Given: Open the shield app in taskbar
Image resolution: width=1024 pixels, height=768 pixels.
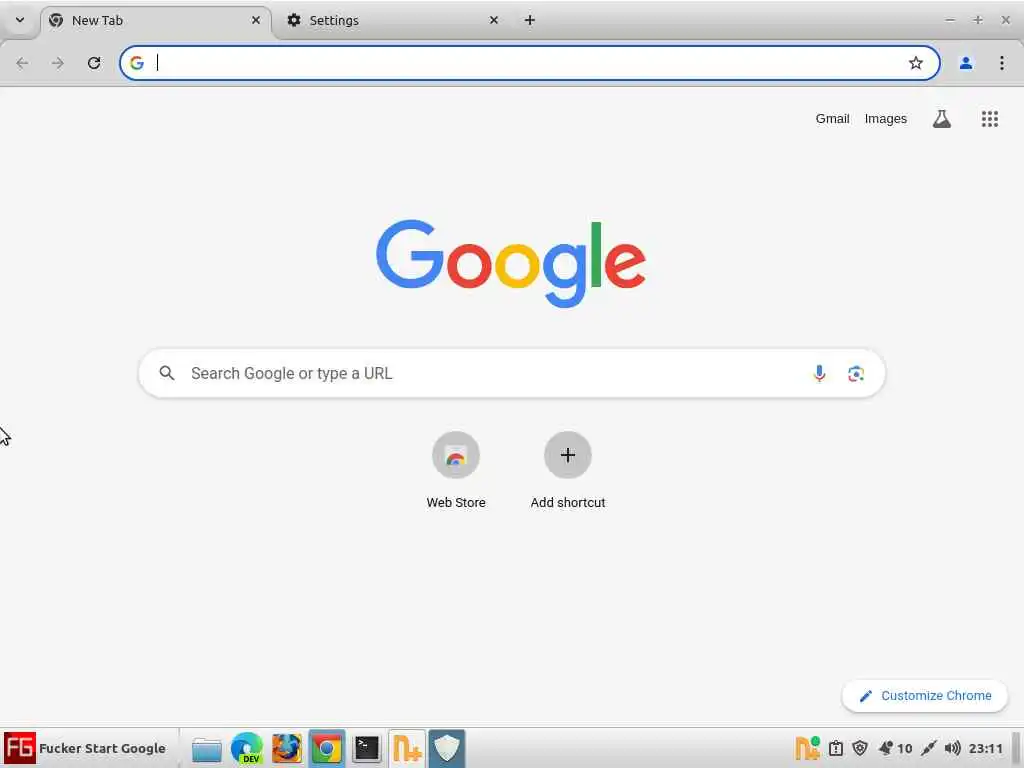Looking at the screenshot, I should pos(447,748).
